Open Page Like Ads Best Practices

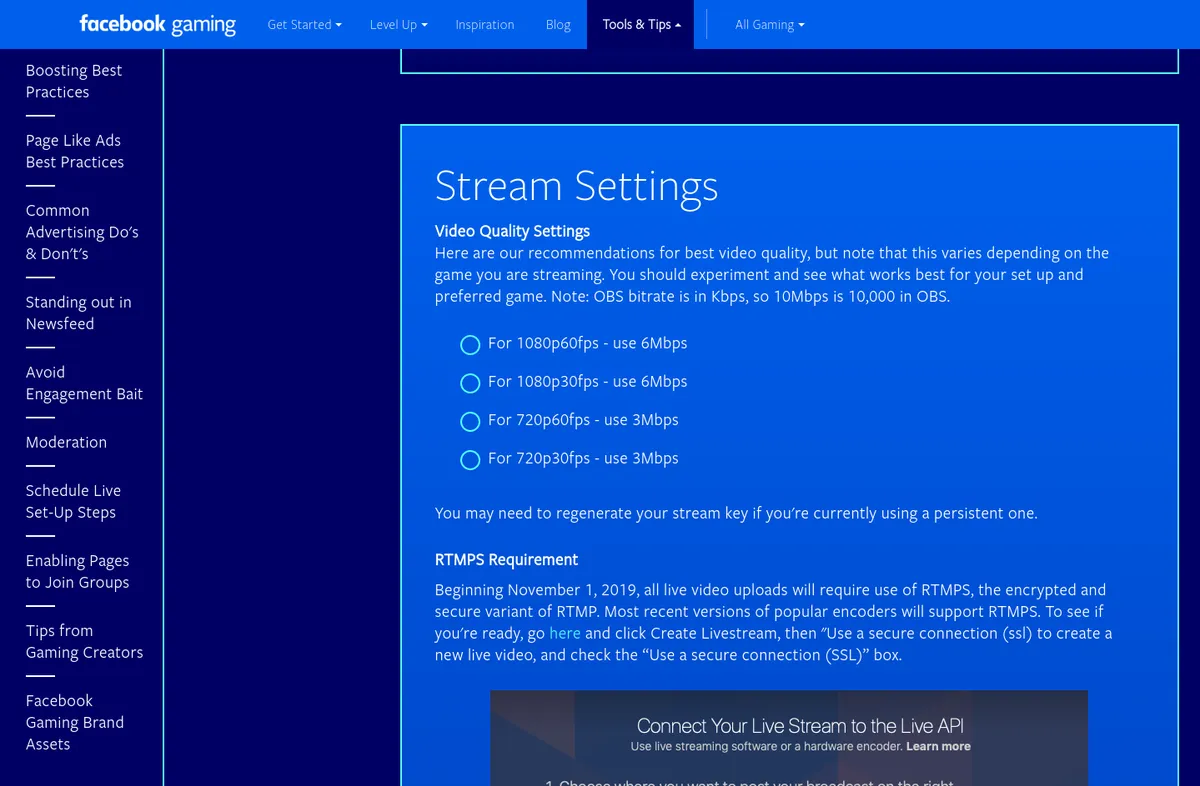pyautogui.click(x=75, y=151)
